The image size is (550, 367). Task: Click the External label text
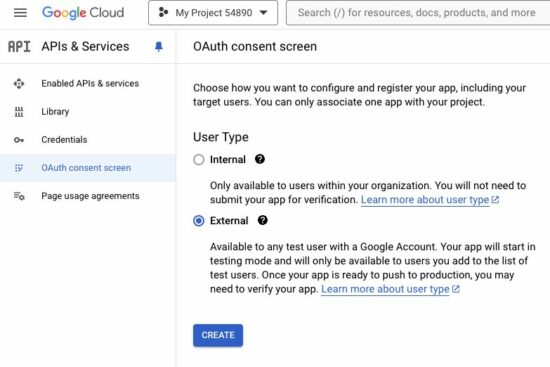tap(229, 221)
